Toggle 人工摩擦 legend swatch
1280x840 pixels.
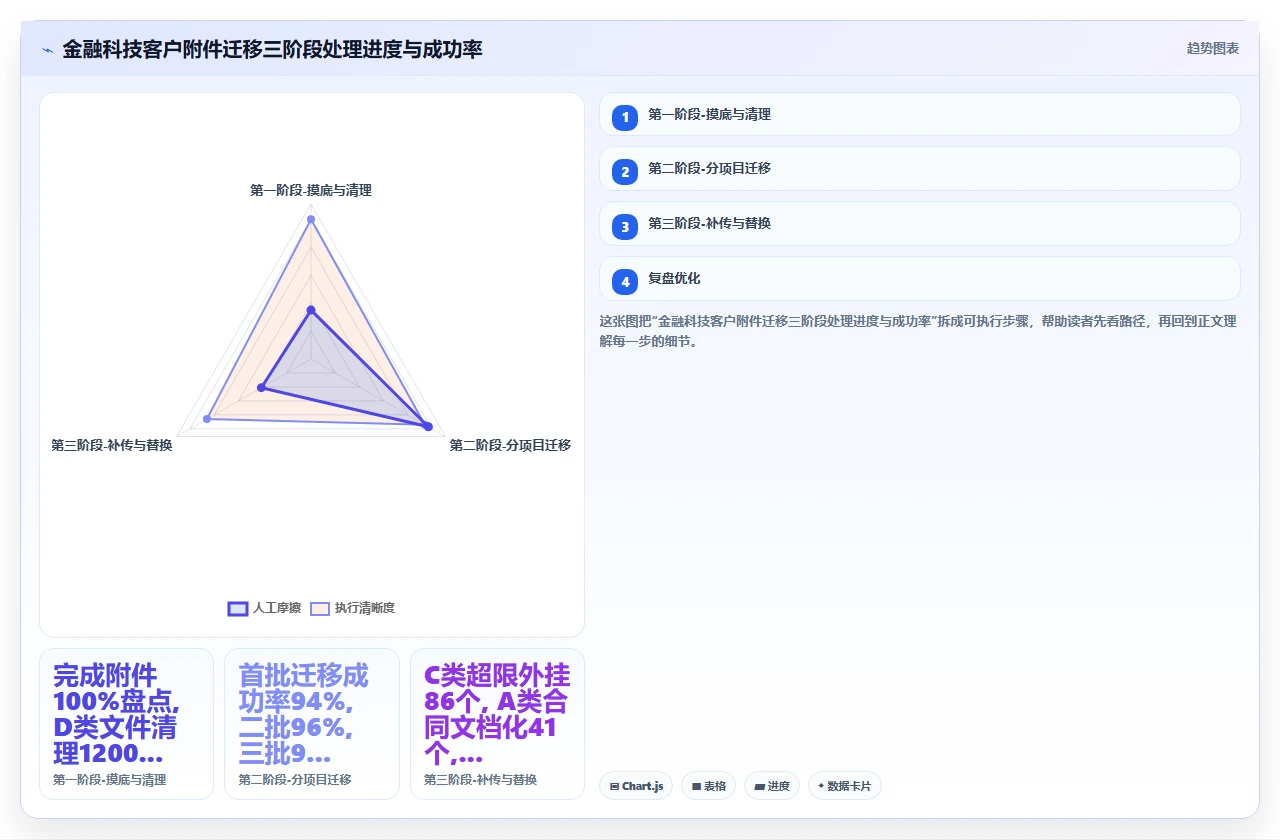(238, 608)
